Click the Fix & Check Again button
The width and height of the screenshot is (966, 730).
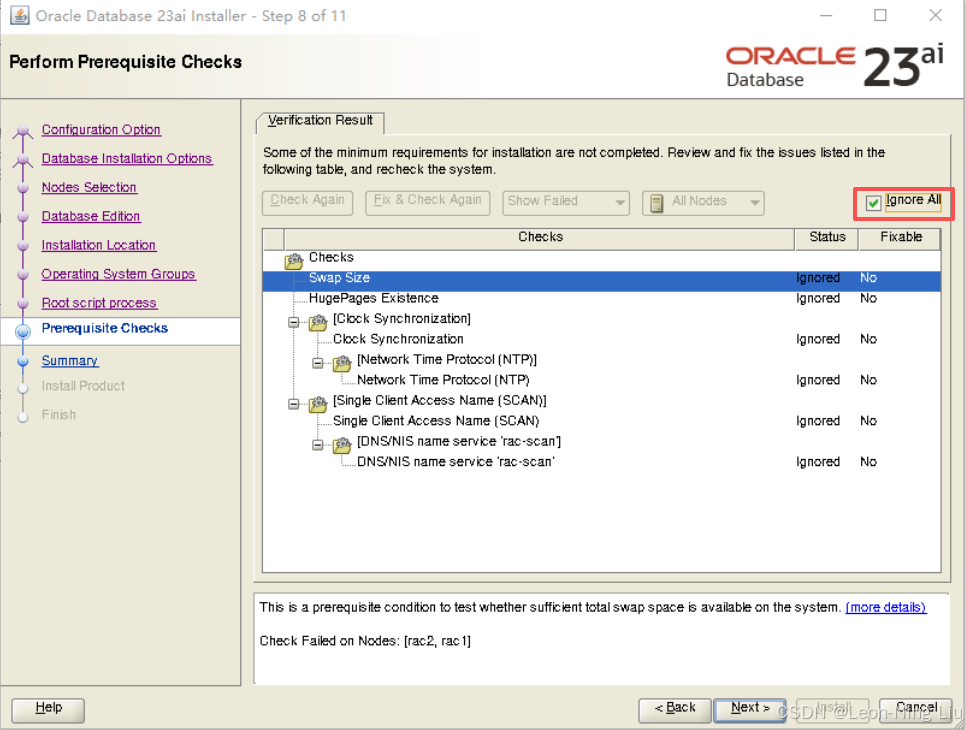pos(428,202)
